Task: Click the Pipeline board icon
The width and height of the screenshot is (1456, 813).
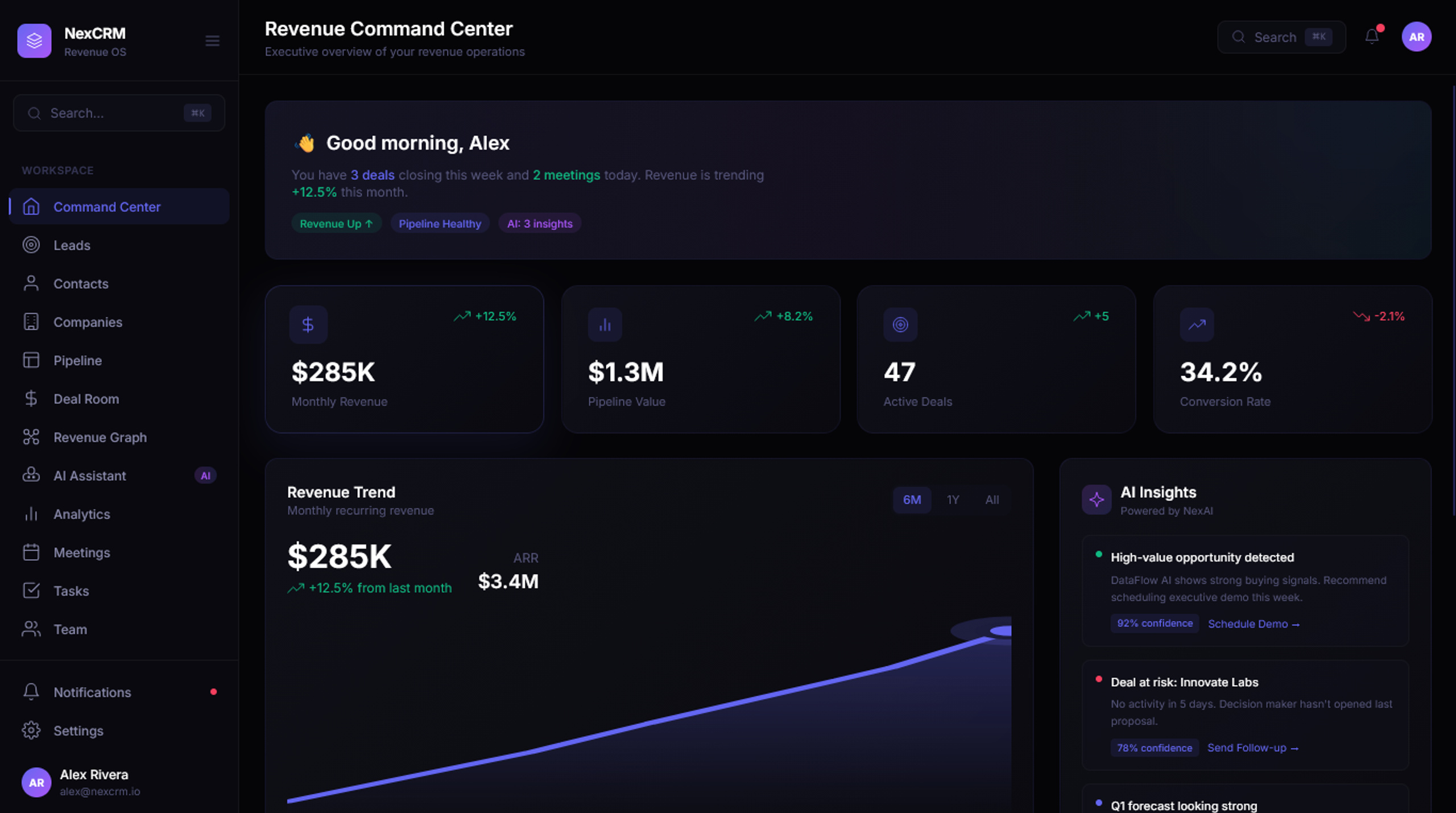Action: pos(31,360)
